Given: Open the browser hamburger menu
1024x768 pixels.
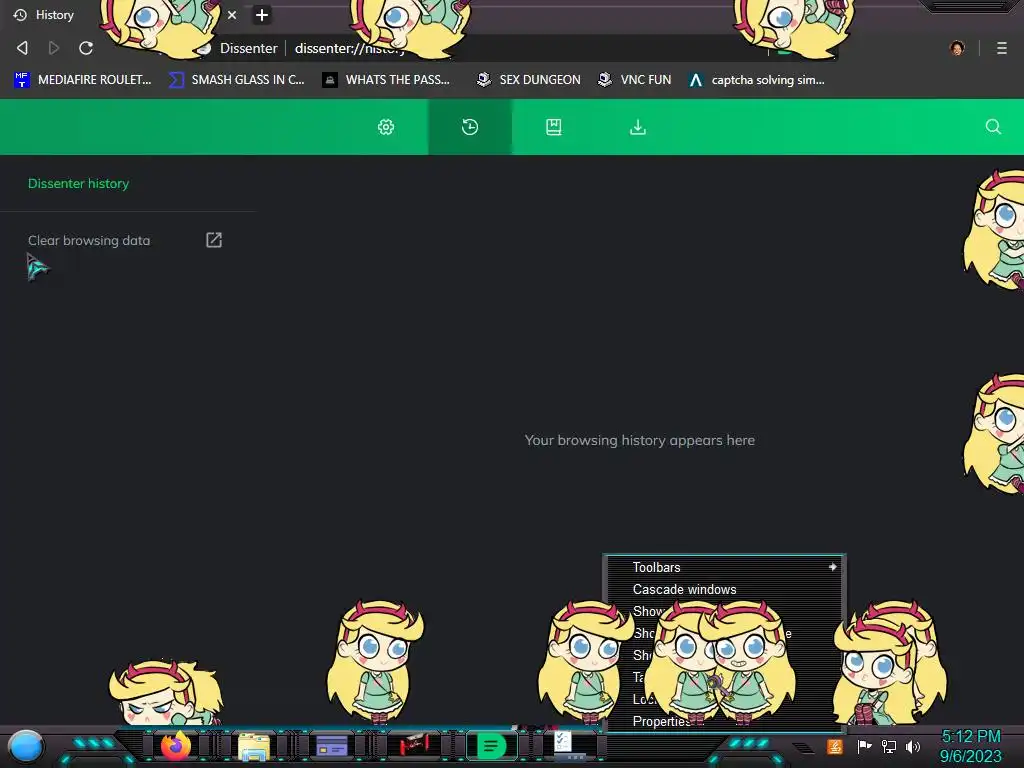Looking at the screenshot, I should click(x=1001, y=48).
